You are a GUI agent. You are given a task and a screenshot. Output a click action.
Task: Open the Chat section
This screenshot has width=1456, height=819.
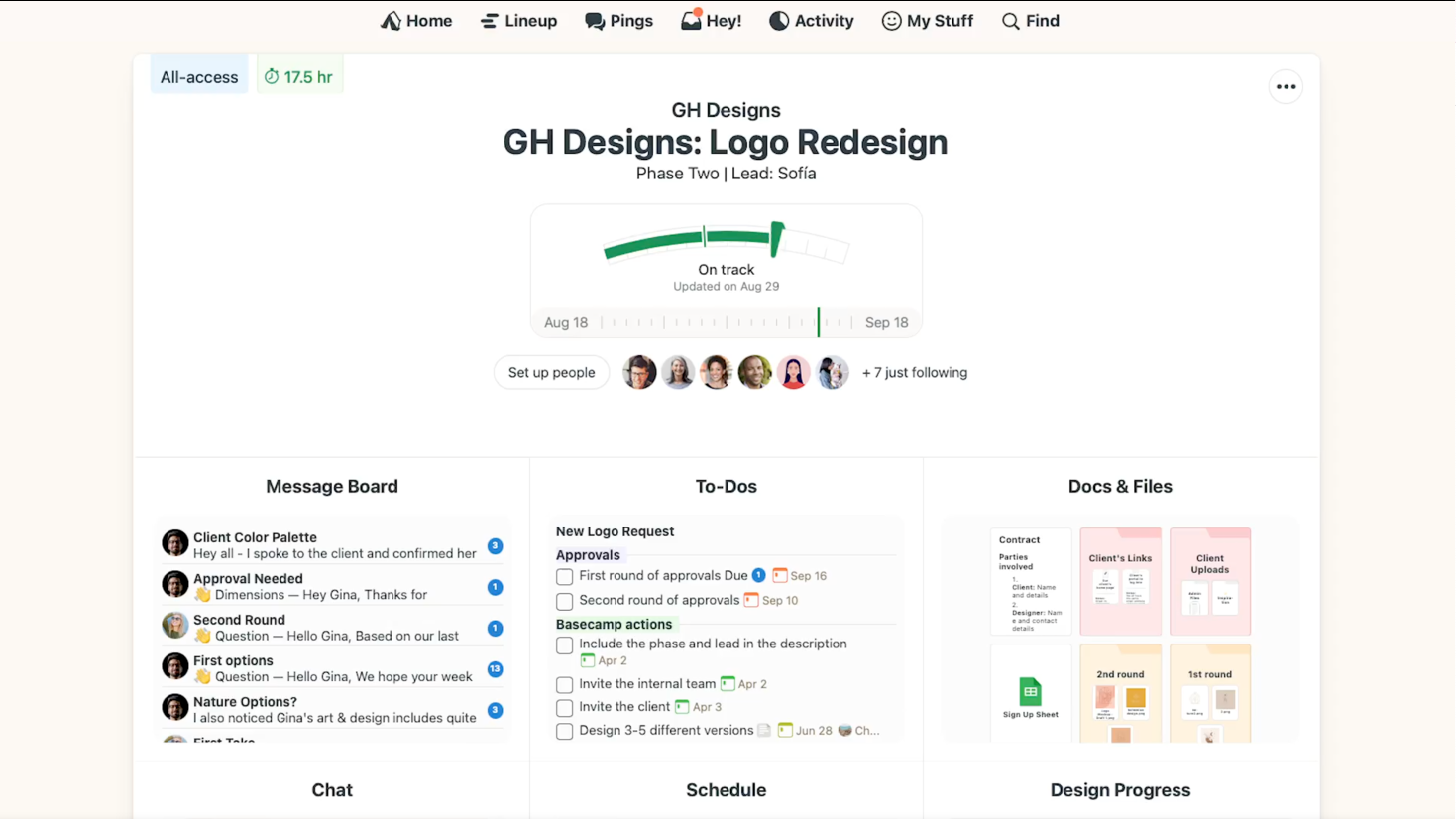point(332,790)
